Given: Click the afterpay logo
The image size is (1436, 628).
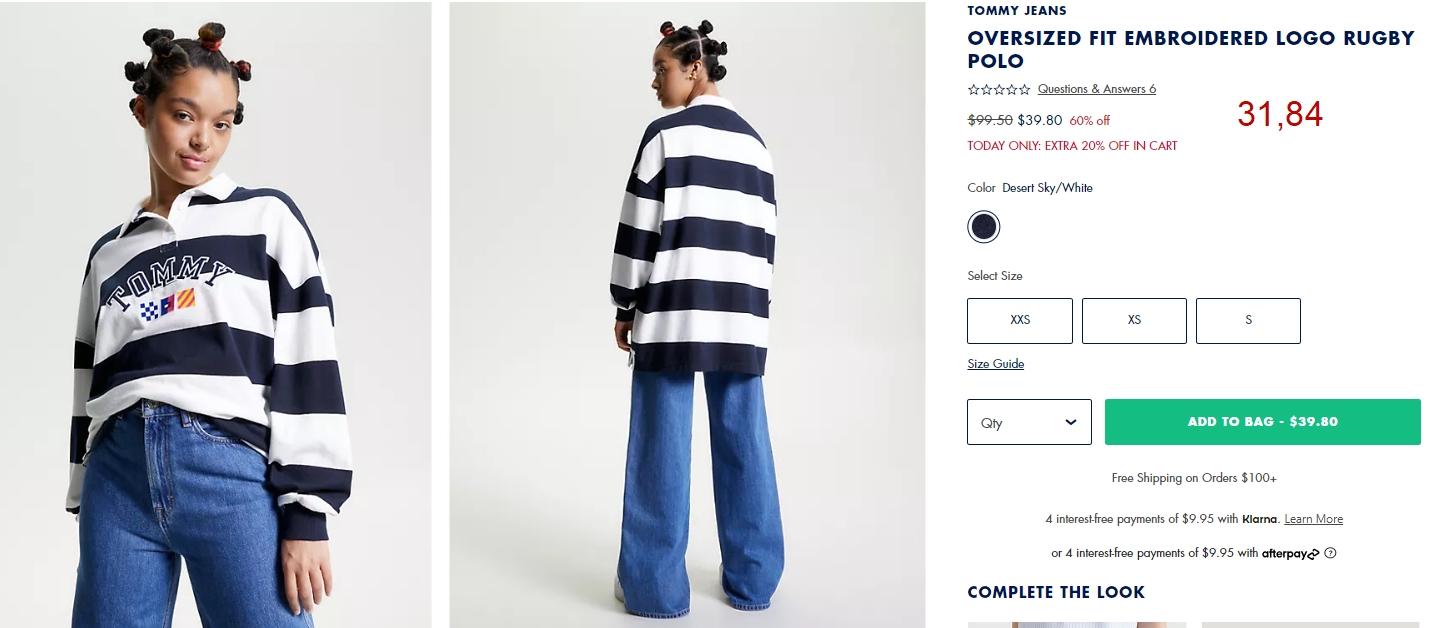Looking at the screenshot, I should click(1290, 553).
